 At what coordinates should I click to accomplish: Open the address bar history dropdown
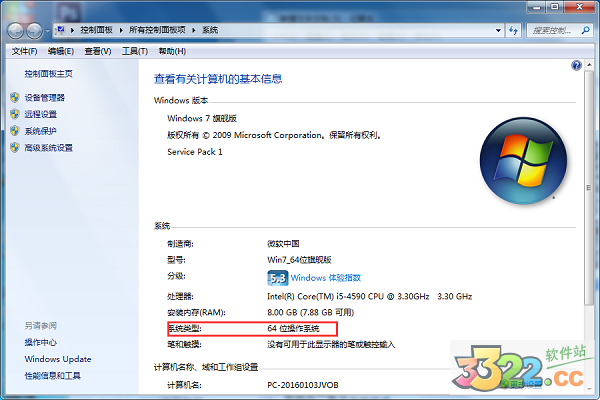pos(498,30)
